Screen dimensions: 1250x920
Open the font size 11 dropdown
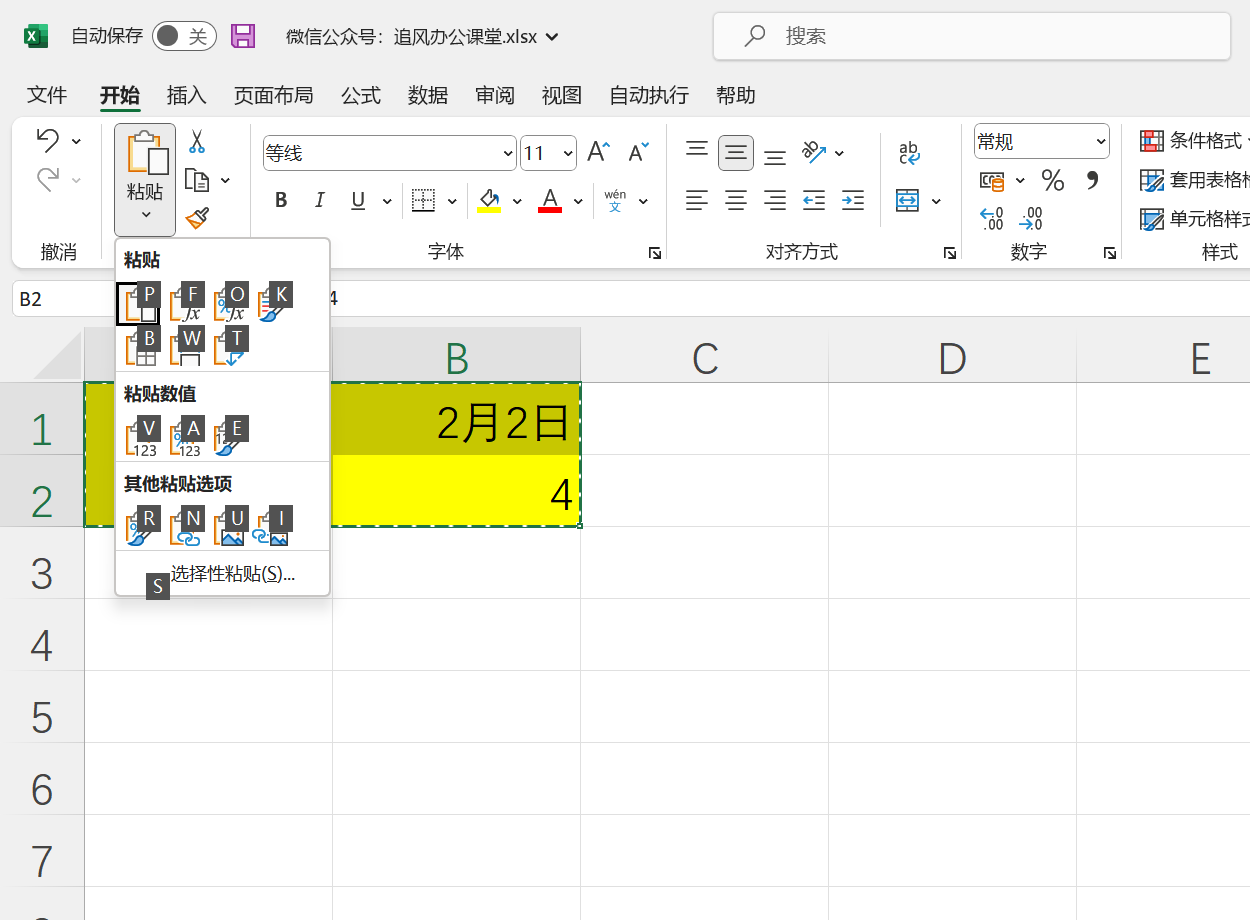click(x=568, y=153)
